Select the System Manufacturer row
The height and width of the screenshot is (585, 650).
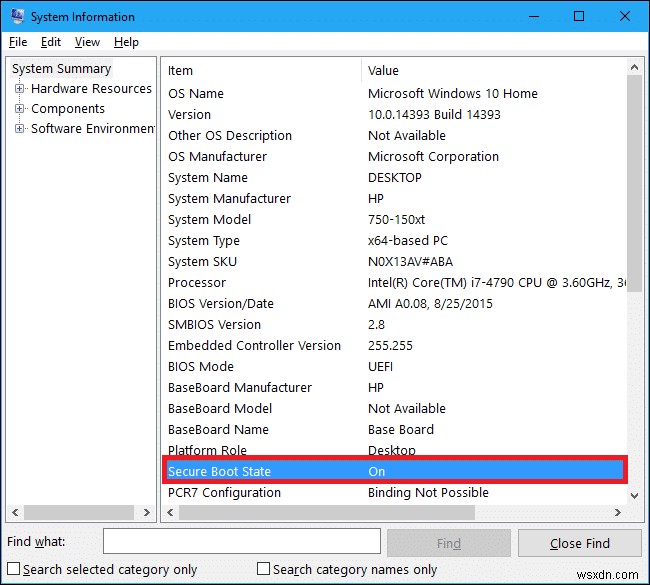coord(394,199)
